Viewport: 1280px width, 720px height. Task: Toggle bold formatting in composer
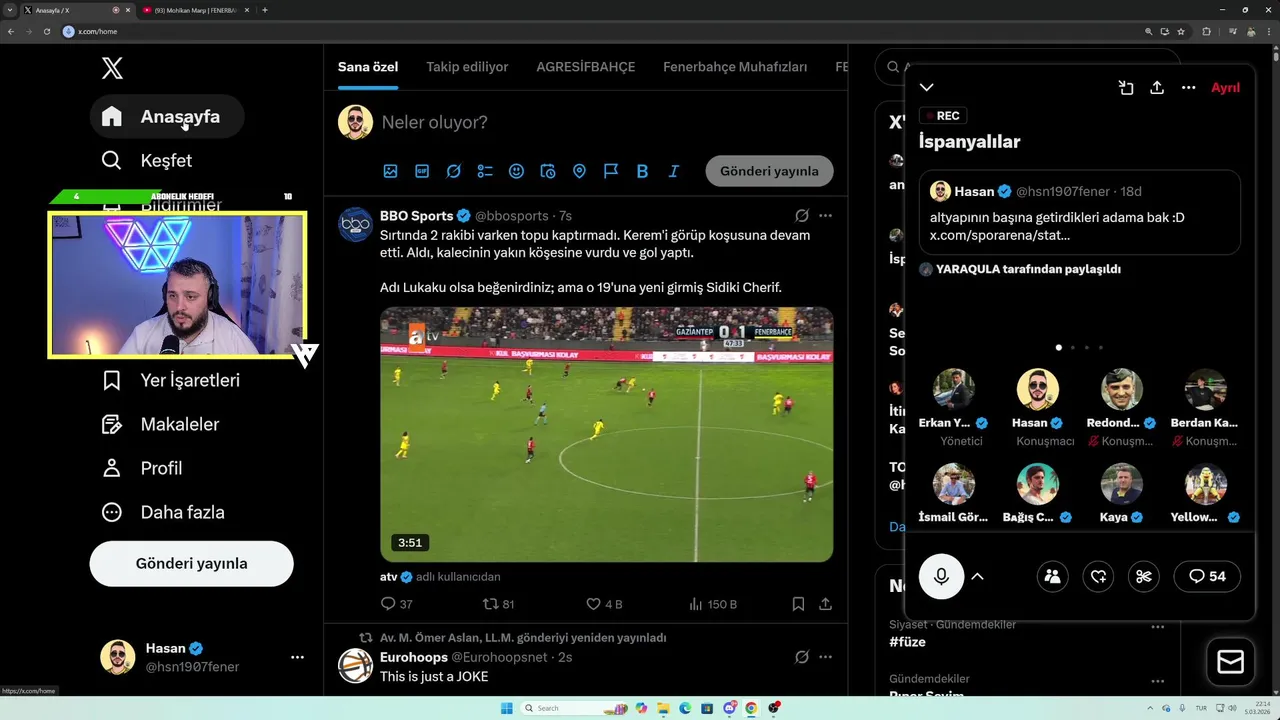[642, 171]
